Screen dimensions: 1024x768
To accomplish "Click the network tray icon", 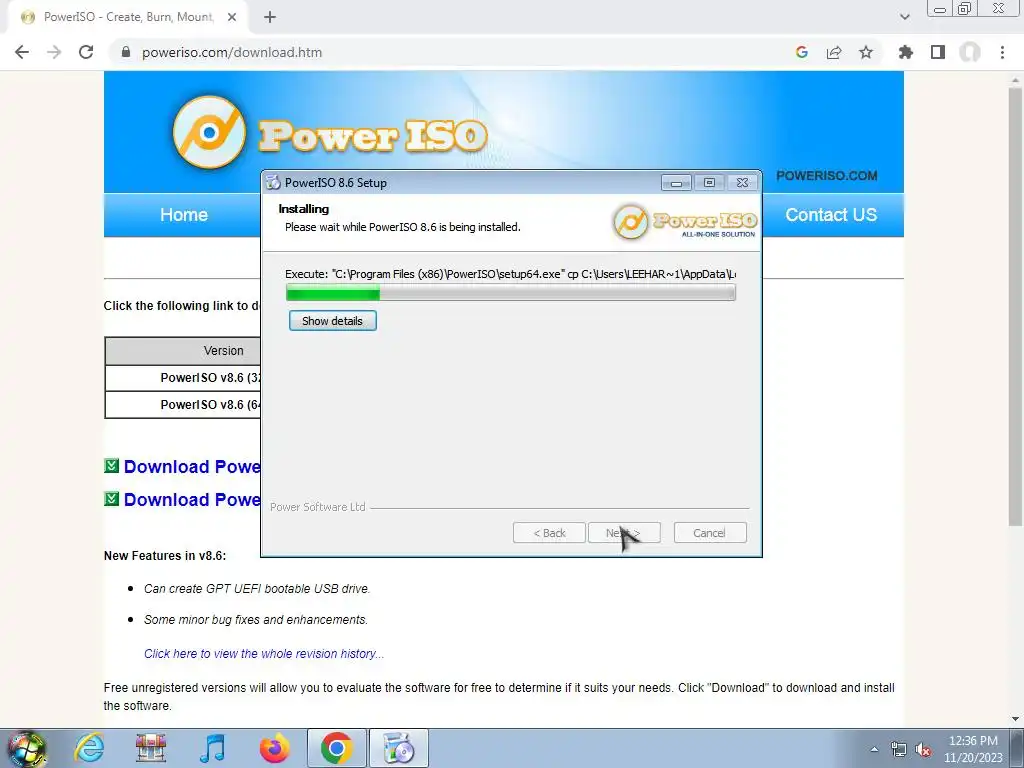I will tap(899, 750).
